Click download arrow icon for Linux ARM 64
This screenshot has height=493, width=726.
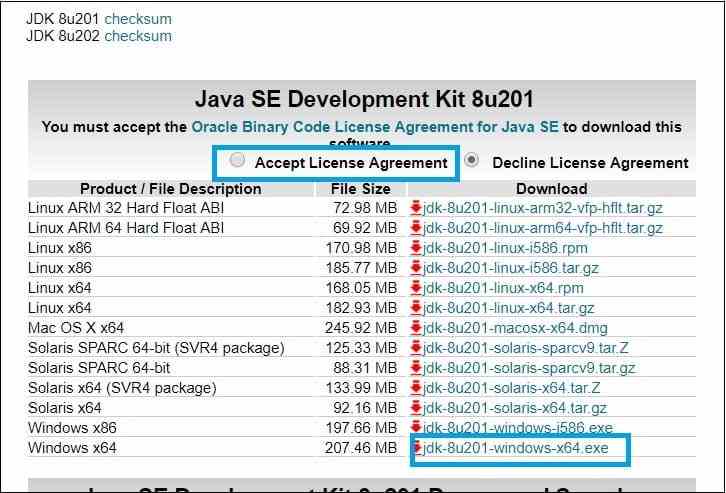click(416, 228)
